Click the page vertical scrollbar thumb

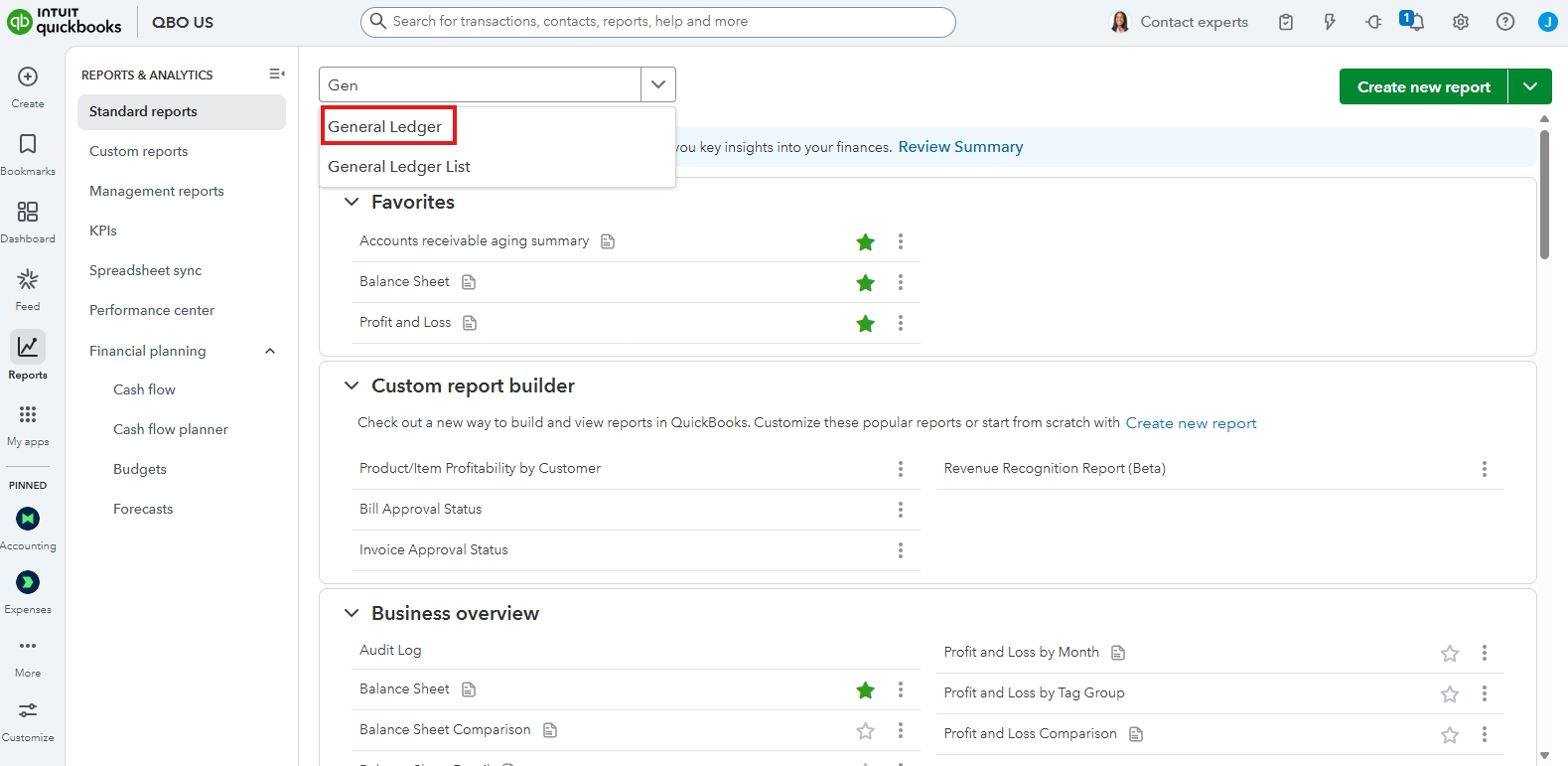[1544, 195]
